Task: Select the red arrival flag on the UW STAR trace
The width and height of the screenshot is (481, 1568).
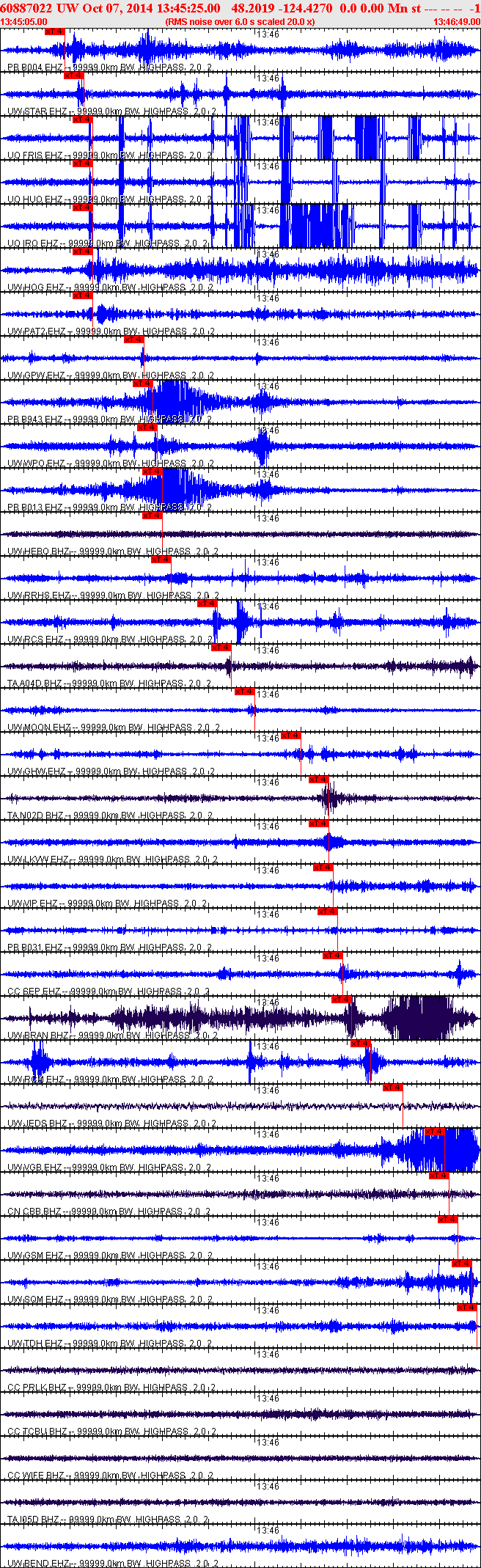Action: point(74,76)
